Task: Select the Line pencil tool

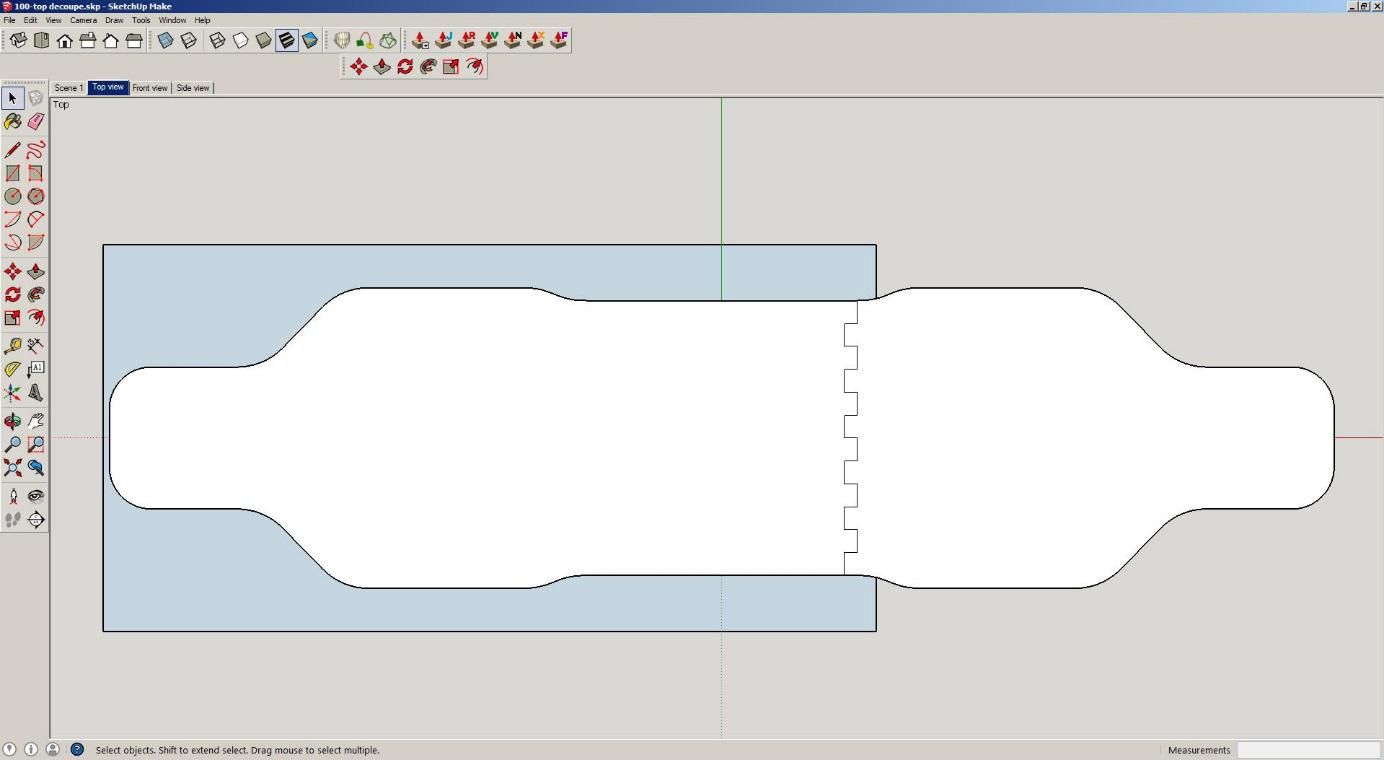Action: point(12,150)
